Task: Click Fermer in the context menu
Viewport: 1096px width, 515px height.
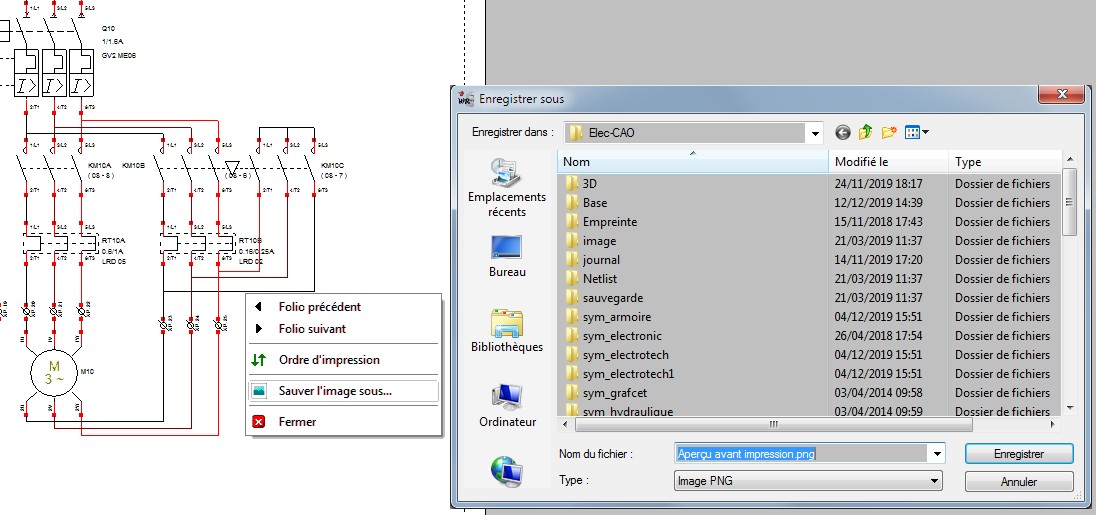Action: [x=297, y=422]
